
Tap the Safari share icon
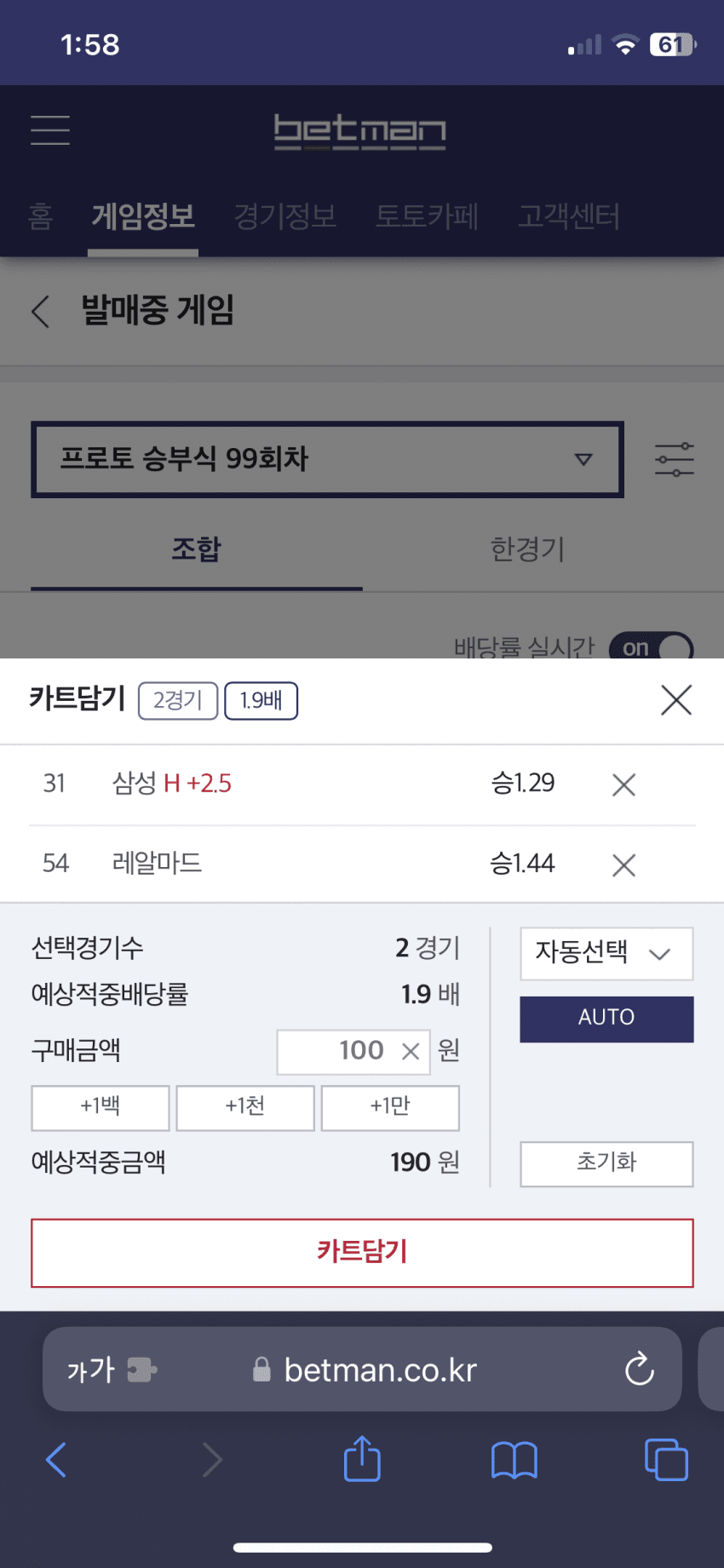coord(362,1460)
